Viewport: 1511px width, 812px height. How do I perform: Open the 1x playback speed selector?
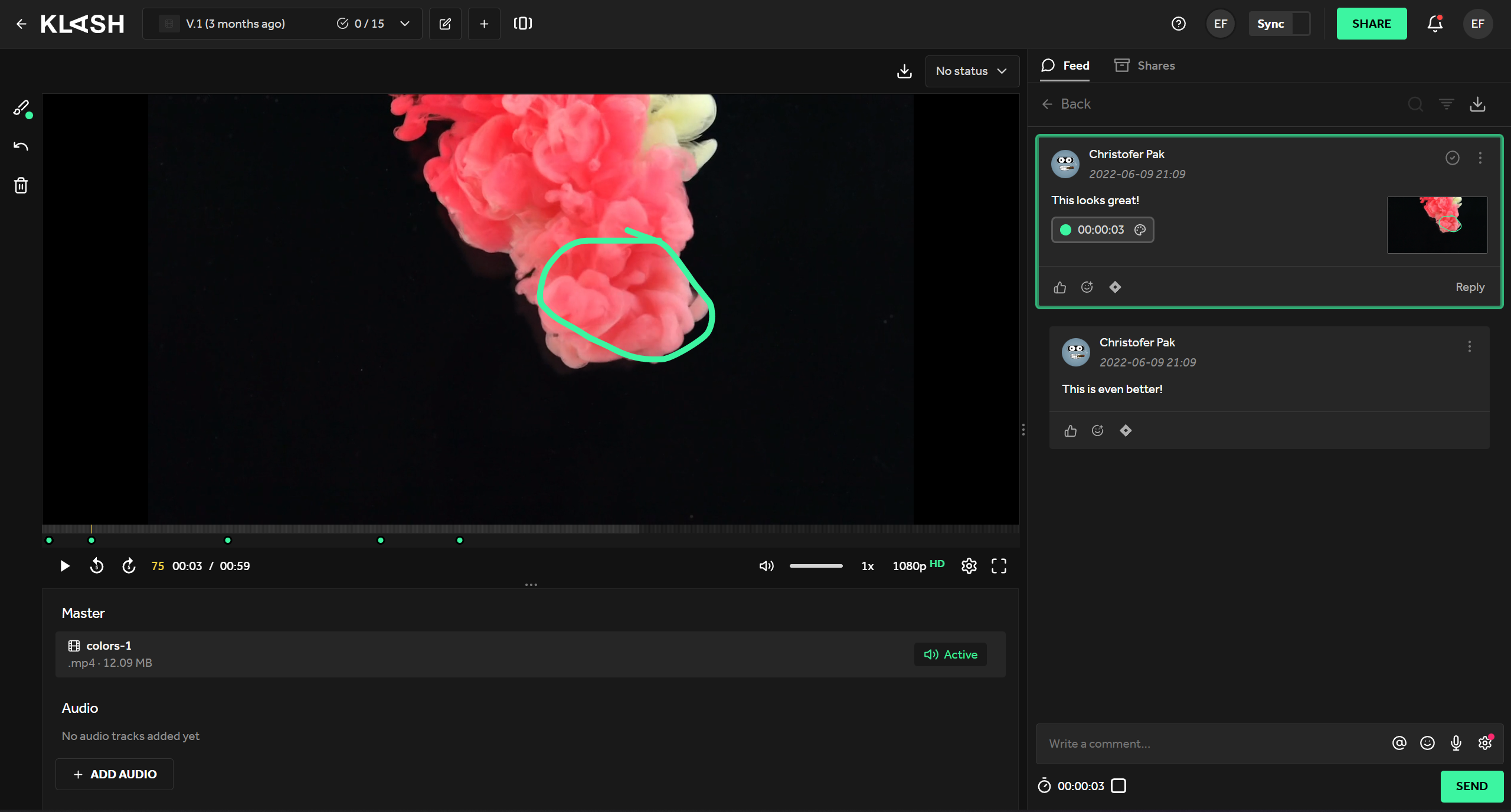[867, 566]
